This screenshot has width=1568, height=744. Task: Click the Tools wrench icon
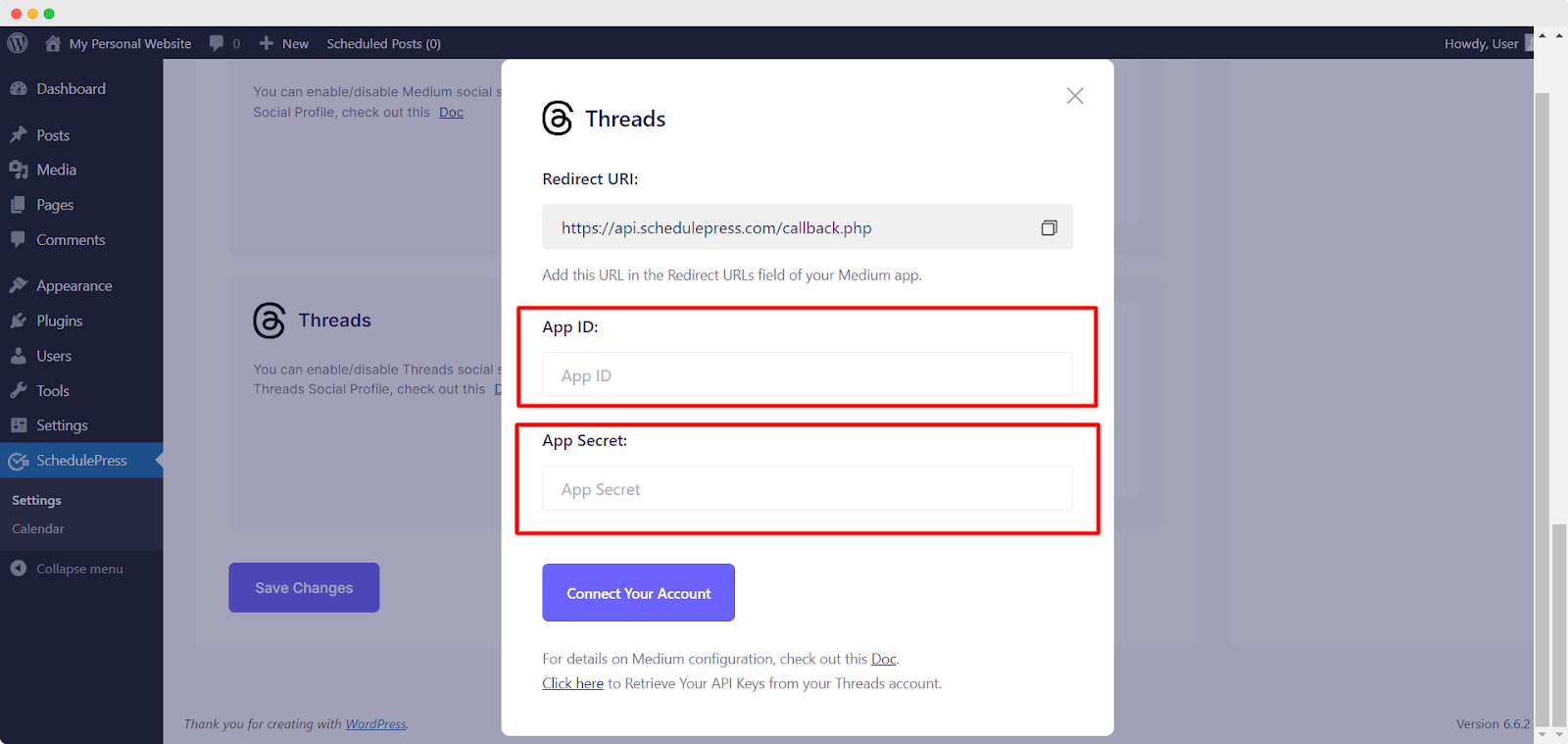(x=22, y=390)
